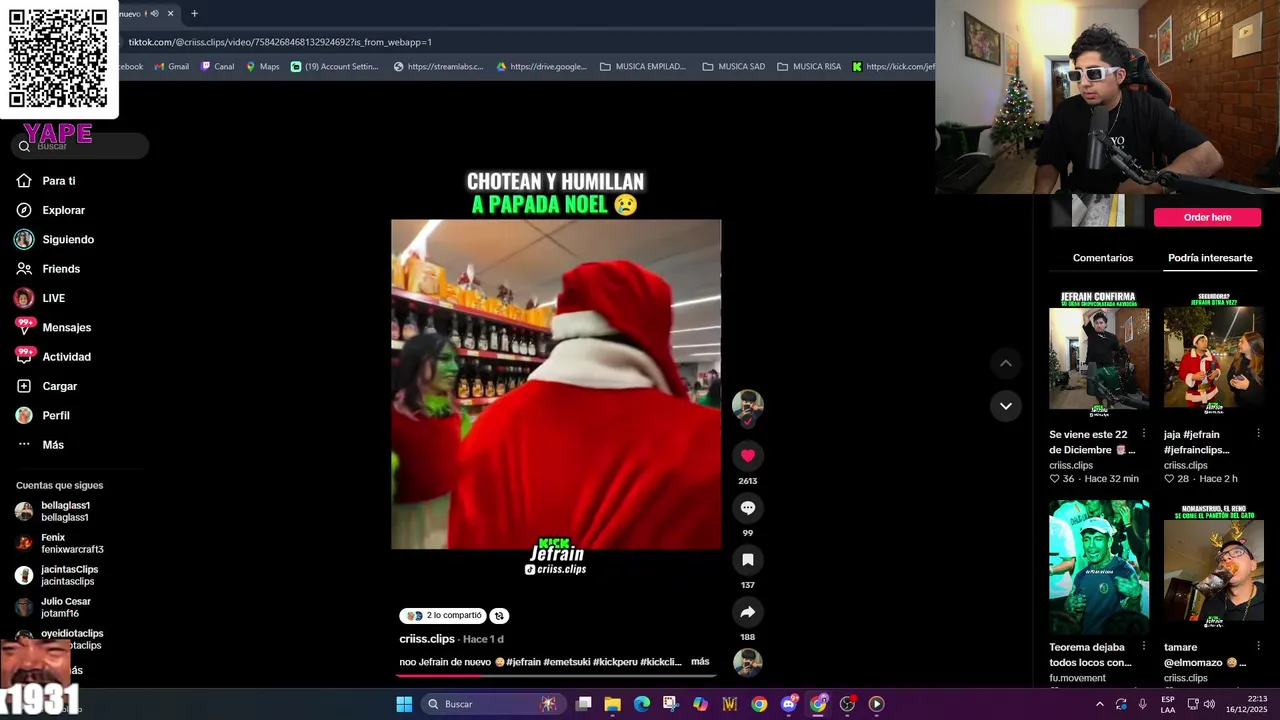The image size is (1280, 720).
Task: Open the Explorar page
Action: (51, 210)
